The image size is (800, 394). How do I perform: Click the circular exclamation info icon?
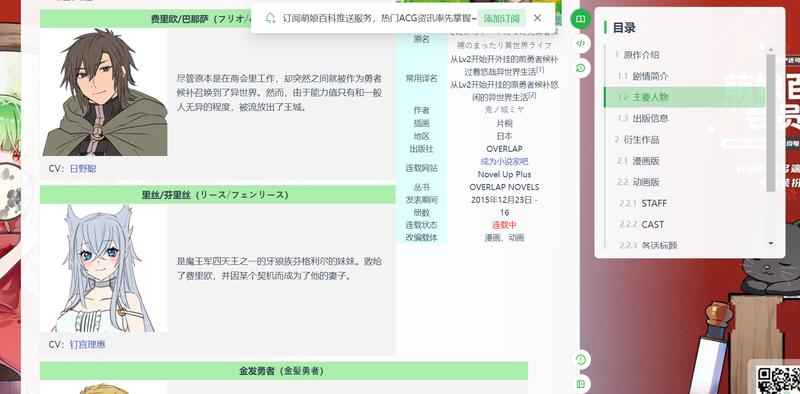point(580,360)
